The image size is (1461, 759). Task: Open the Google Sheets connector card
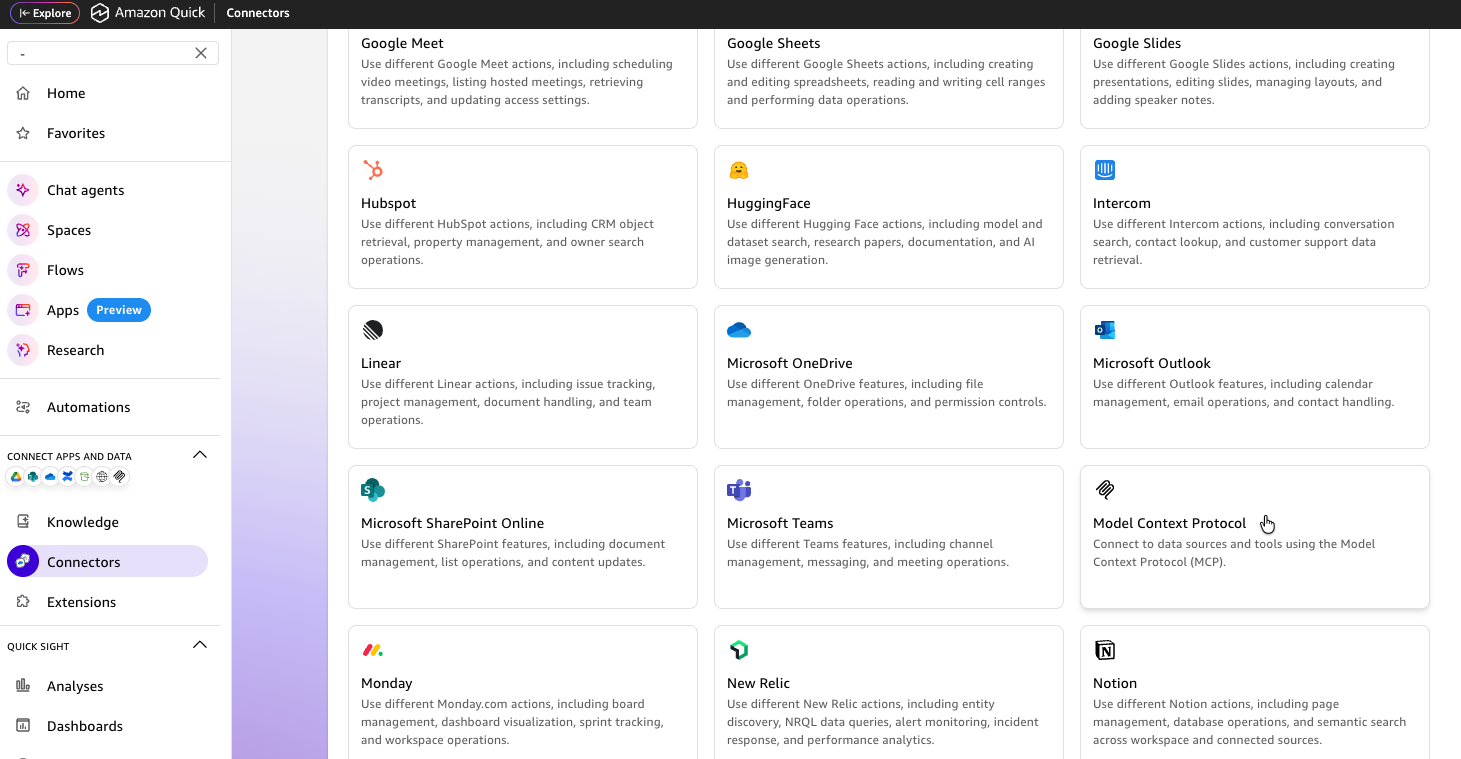(x=889, y=79)
